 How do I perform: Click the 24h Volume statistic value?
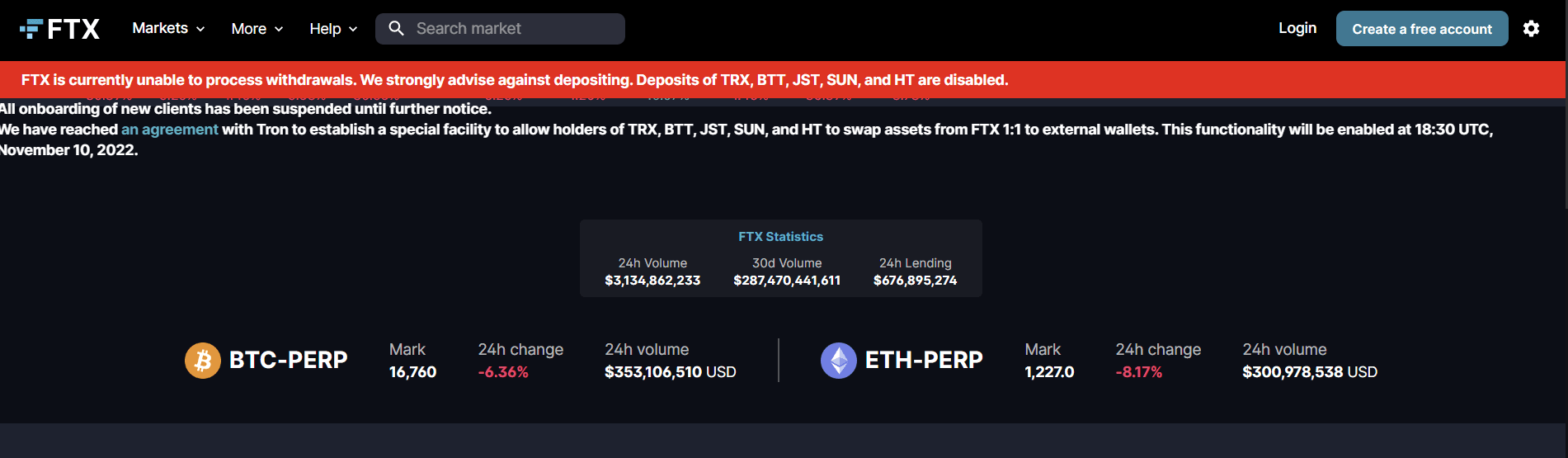click(x=652, y=281)
